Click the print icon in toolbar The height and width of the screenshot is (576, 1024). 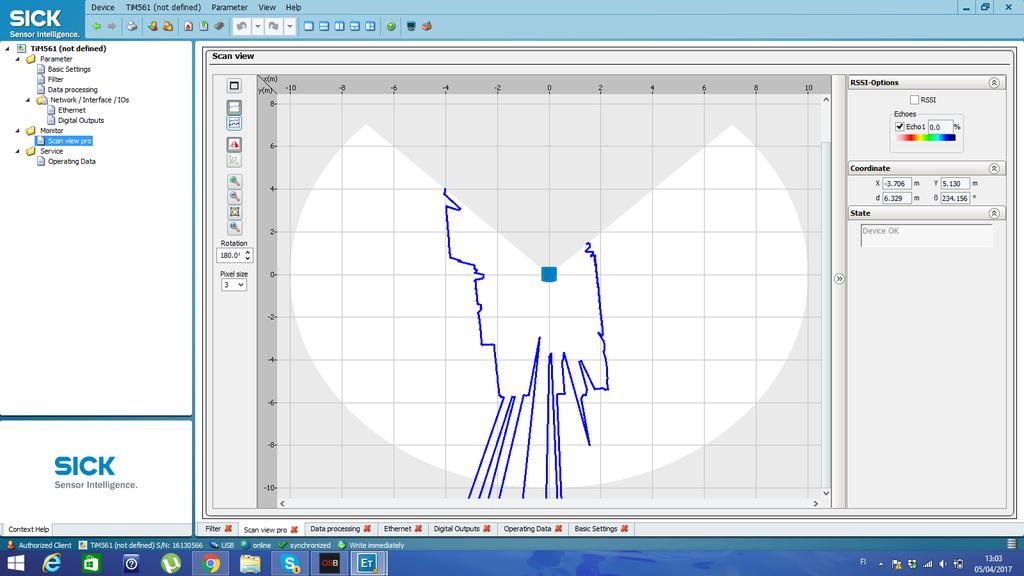(x=132, y=26)
